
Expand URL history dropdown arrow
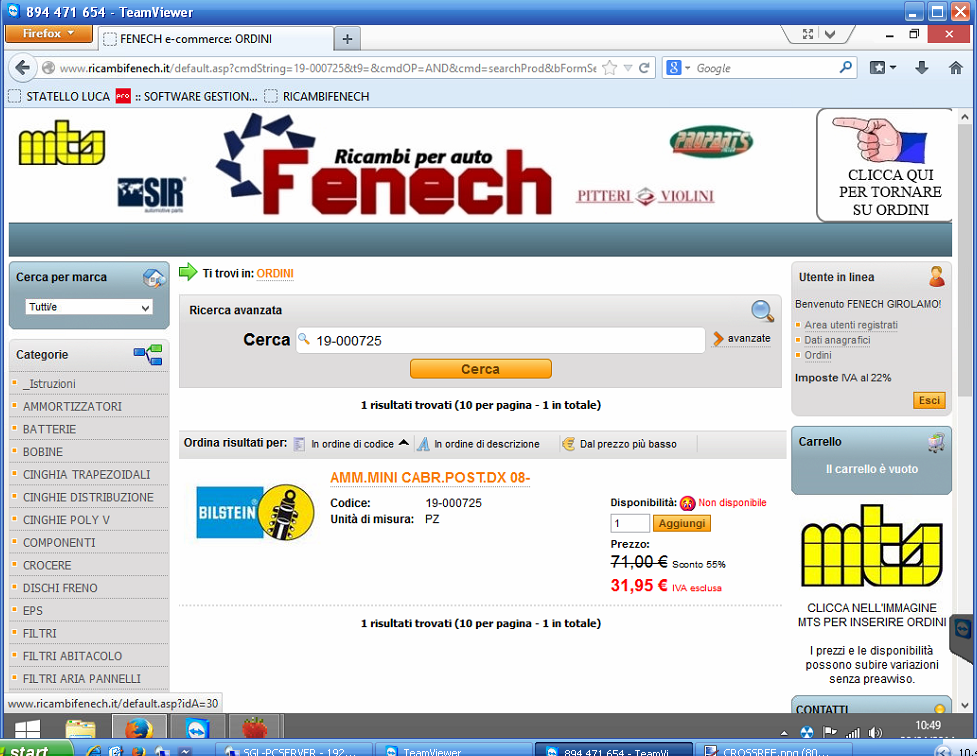pos(628,68)
